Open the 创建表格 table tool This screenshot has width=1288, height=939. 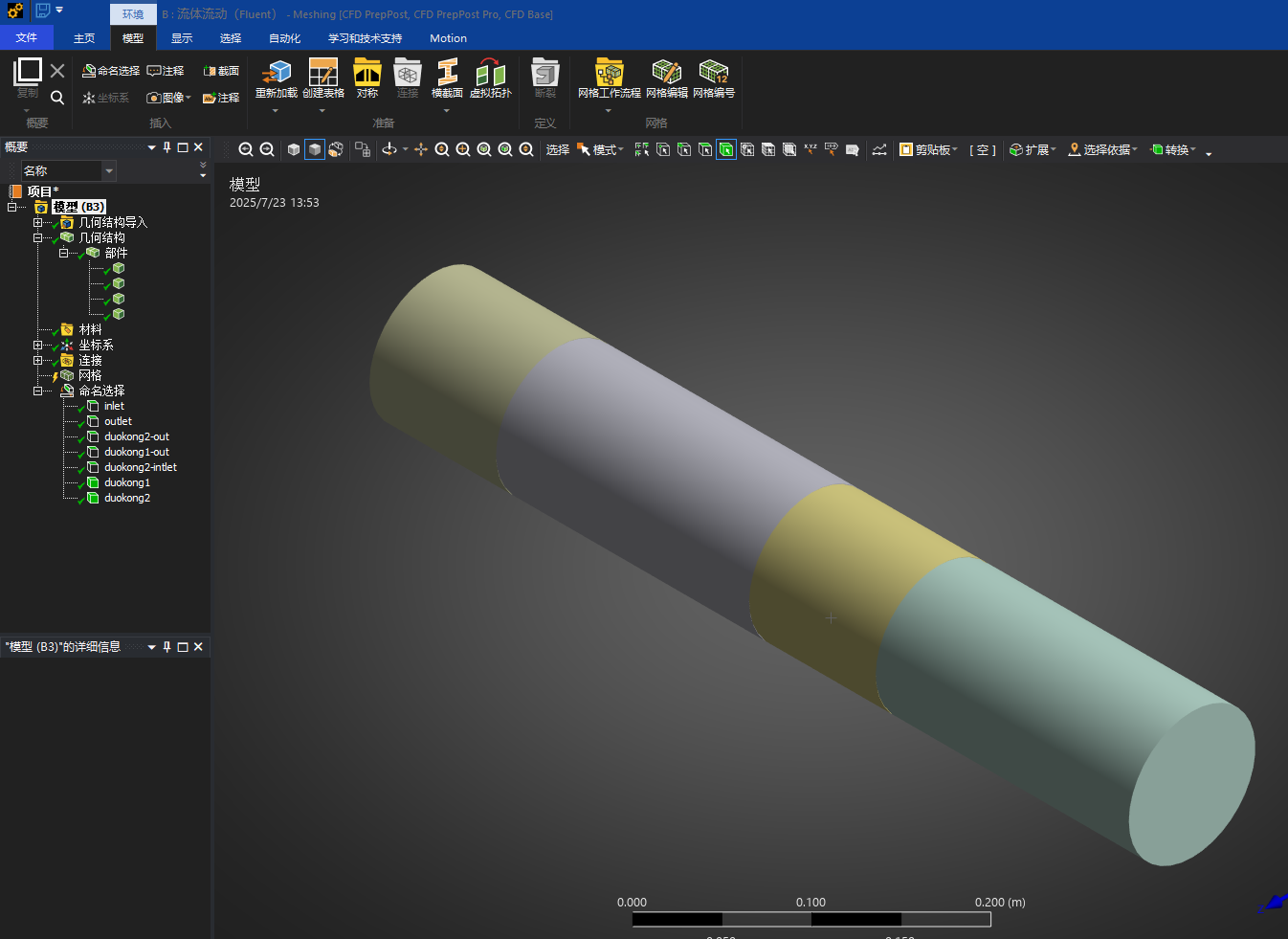pyautogui.click(x=322, y=77)
